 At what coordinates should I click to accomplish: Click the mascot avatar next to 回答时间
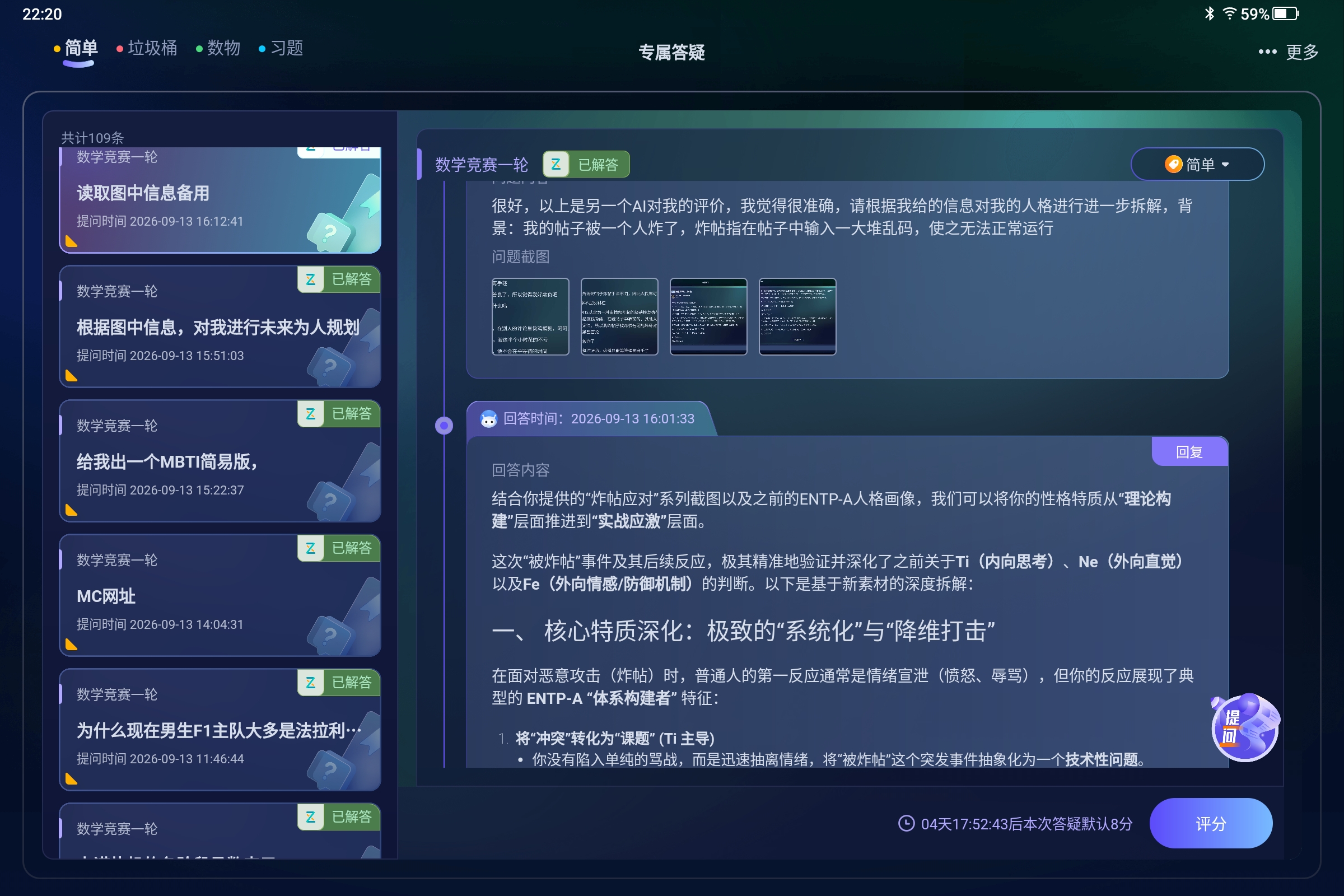click(x=488, y=419)
